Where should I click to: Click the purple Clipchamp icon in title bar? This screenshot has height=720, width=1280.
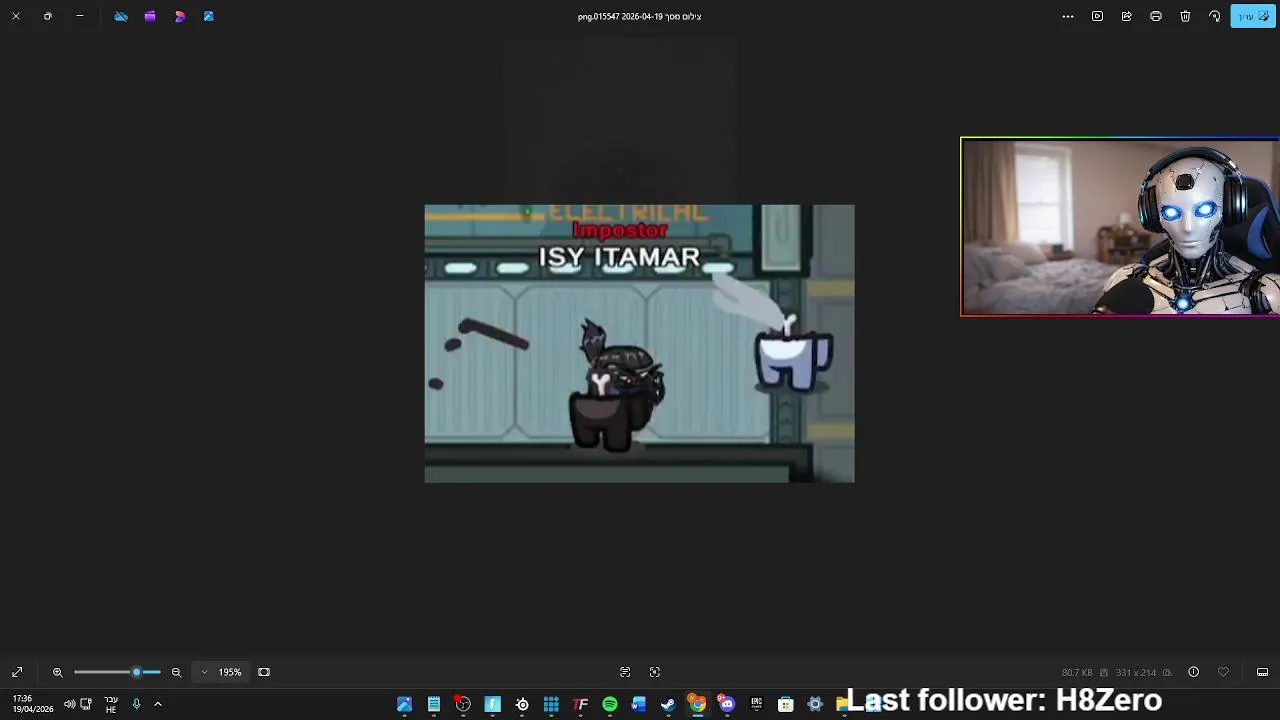tap(150, 16)
